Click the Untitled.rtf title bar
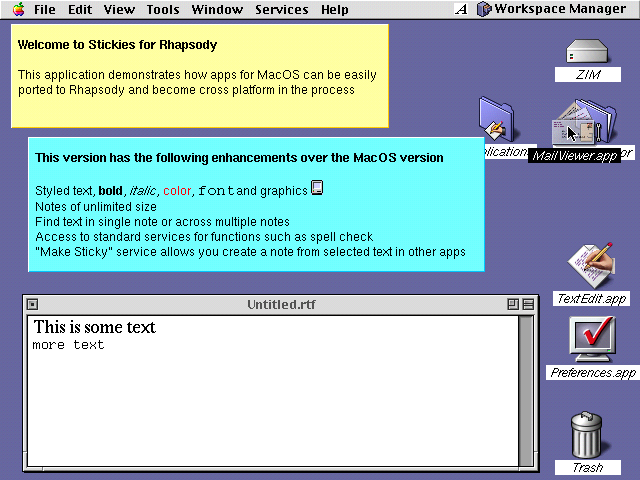640x480 pixels. 281,304
